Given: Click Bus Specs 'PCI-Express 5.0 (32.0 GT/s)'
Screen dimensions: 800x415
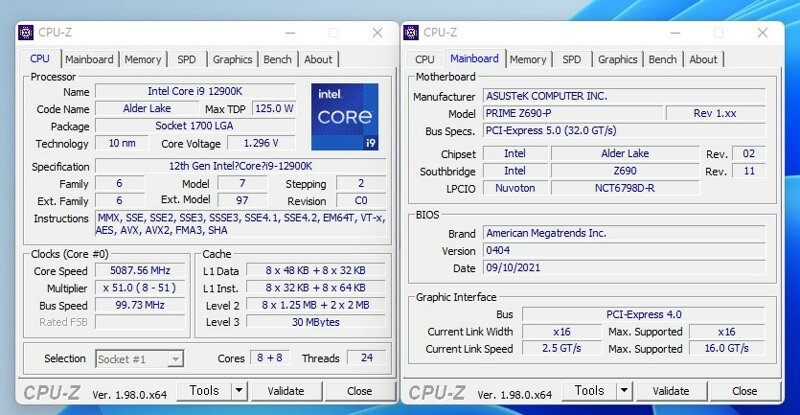Looking at the screenshot, I should [x=624, y=131].
